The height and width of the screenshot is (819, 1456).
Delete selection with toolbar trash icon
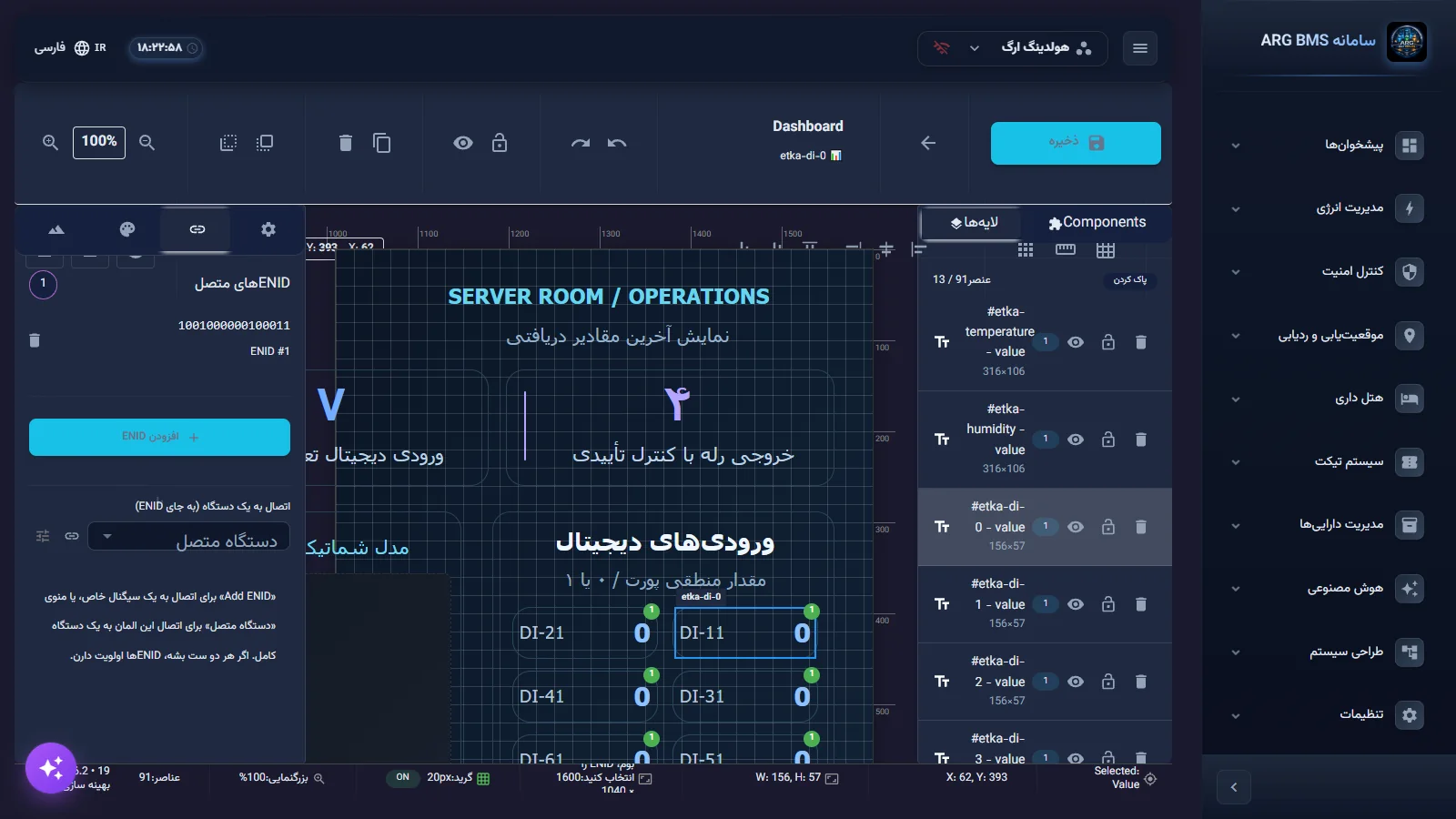345,143
